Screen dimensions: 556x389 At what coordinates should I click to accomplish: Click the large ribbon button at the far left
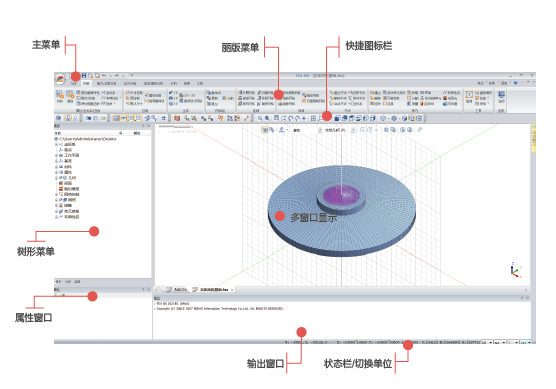click(x=59, y=96)
